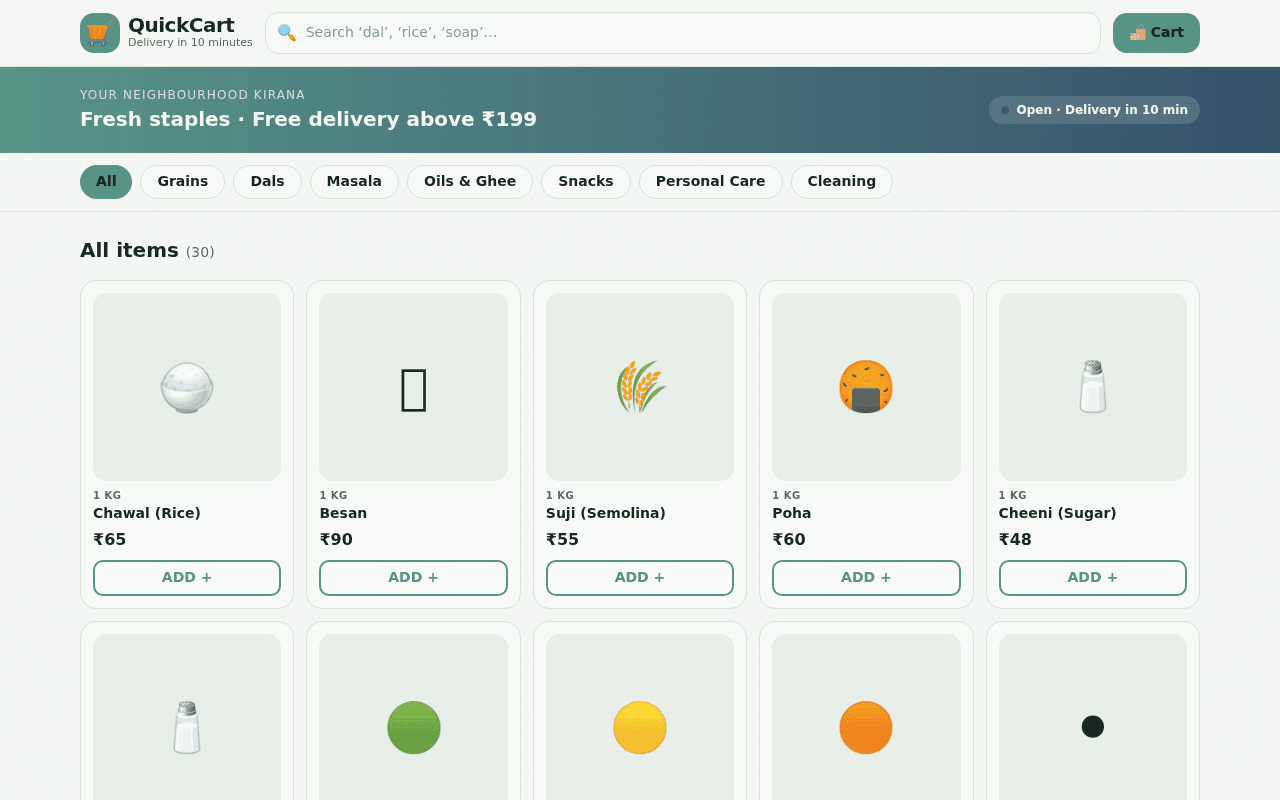Click the free delivery banner headline

click(308, 119)
